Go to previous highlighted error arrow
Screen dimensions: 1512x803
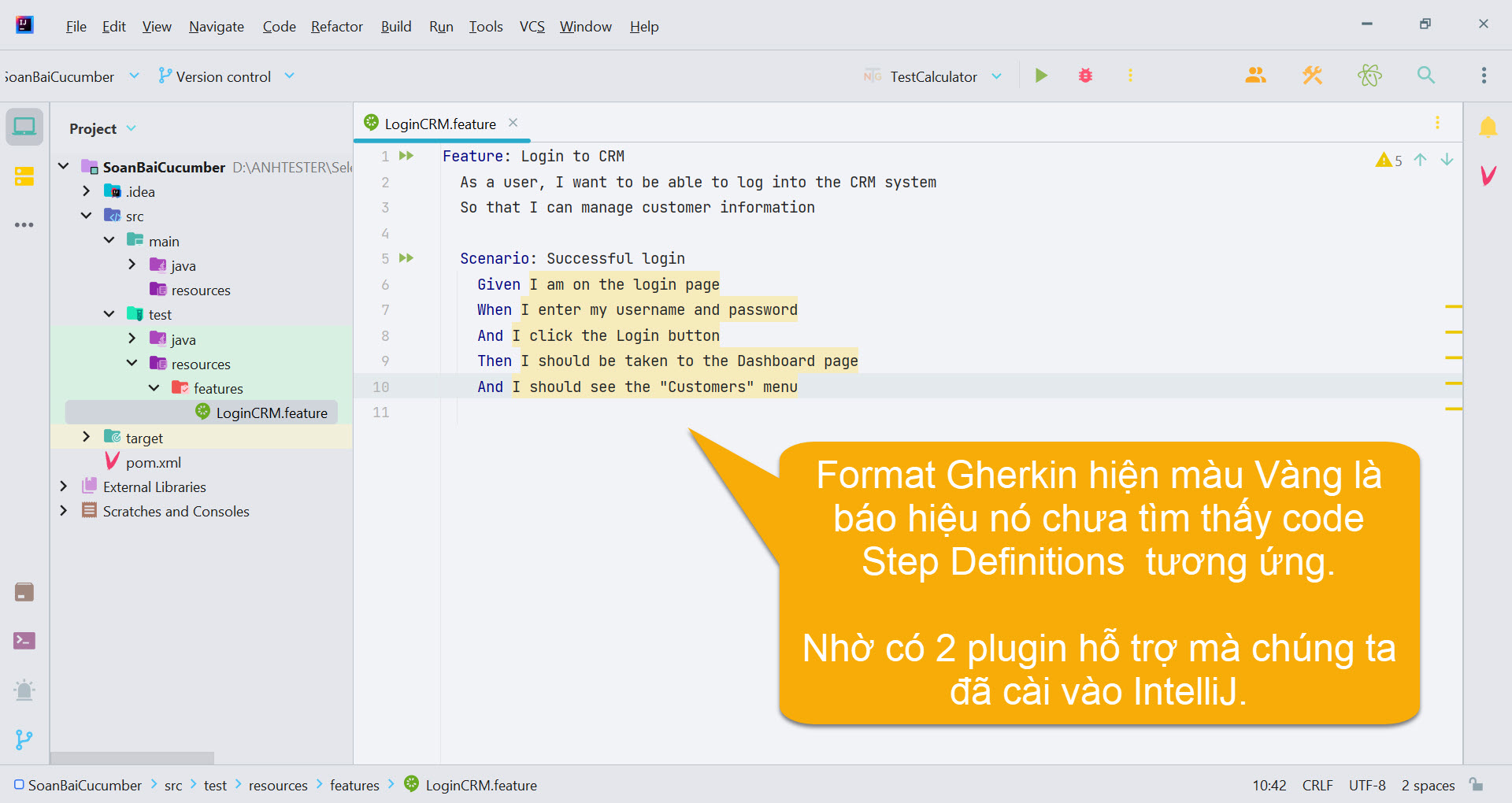coord(1420,160)
